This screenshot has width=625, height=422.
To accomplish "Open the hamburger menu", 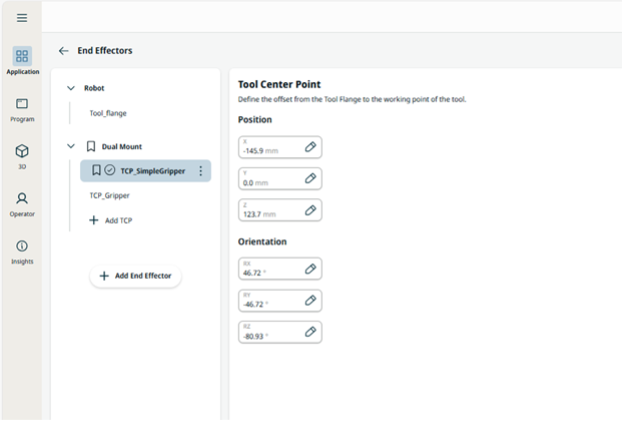I will [x=22, y=18].
